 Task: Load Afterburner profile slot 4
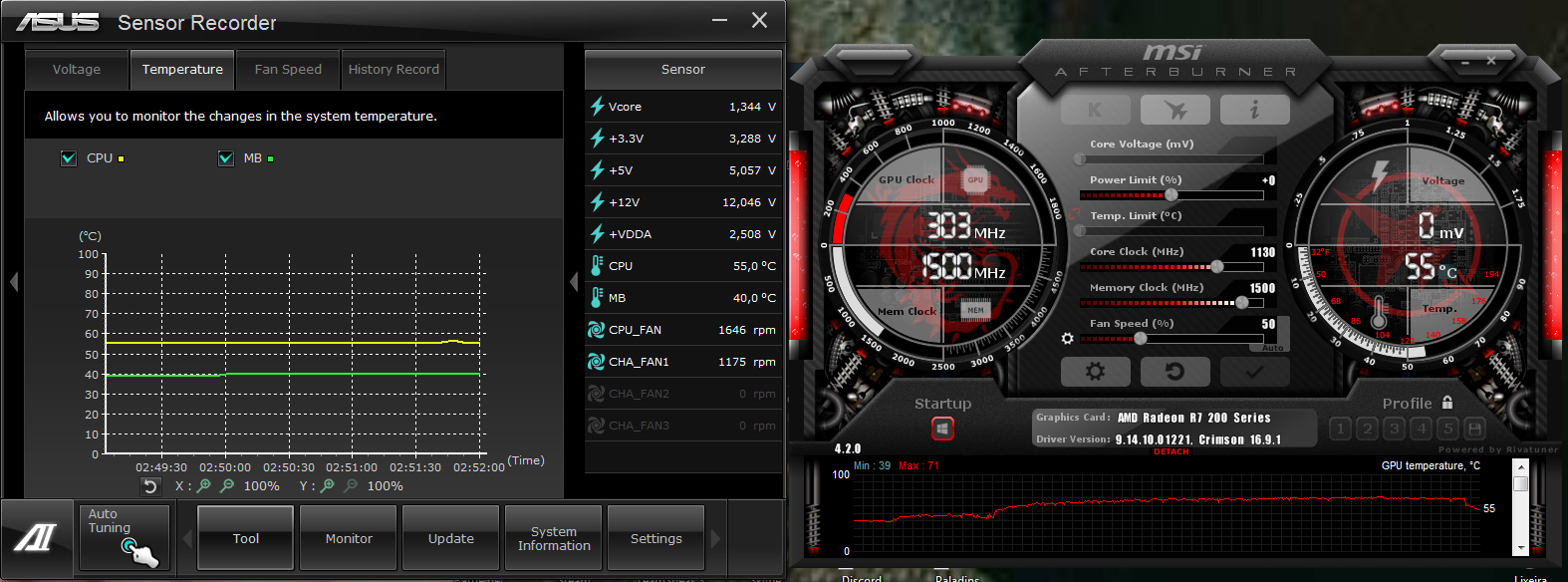point(1422,429)
